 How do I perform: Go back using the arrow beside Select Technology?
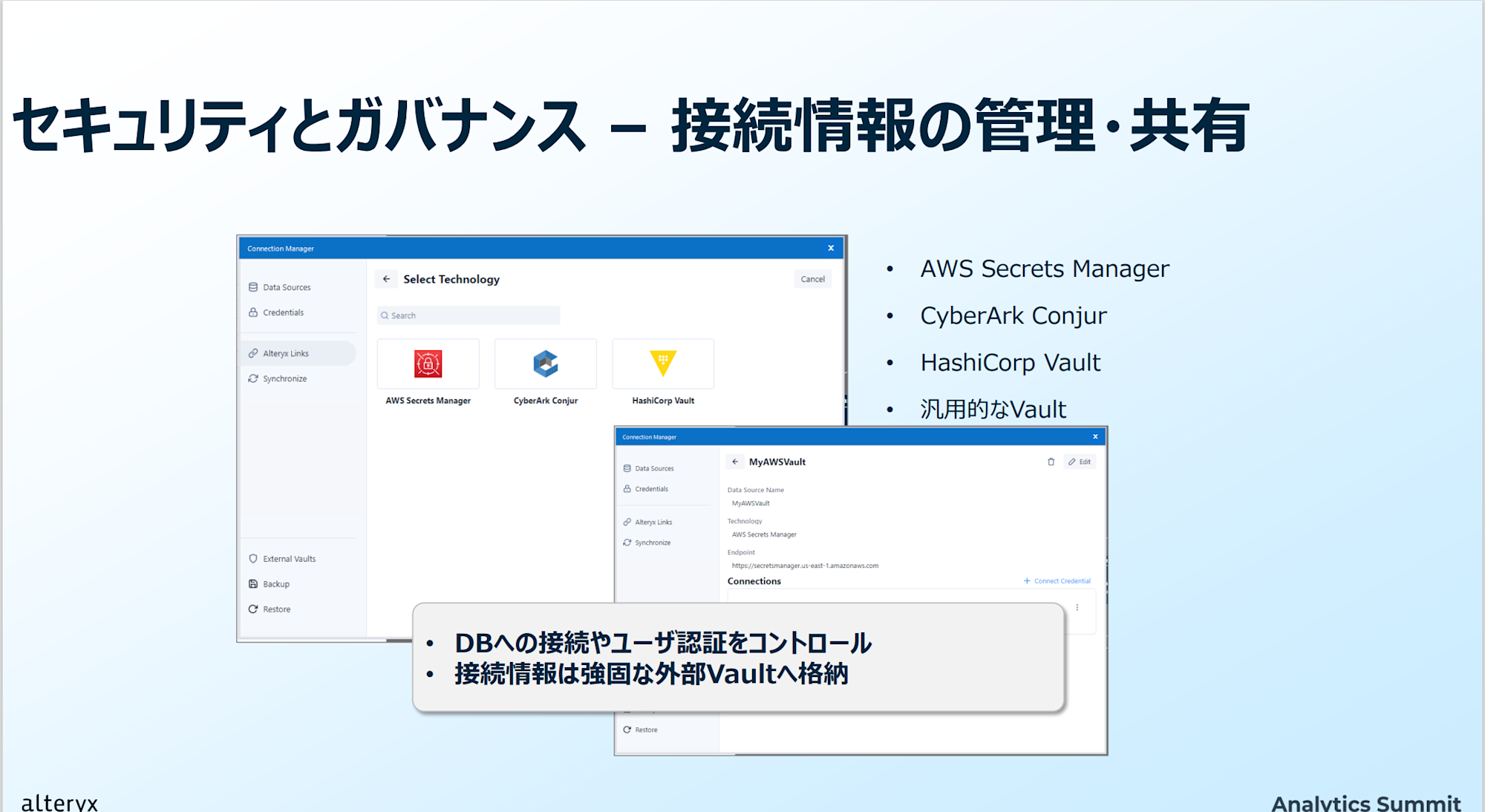point(386,279)
